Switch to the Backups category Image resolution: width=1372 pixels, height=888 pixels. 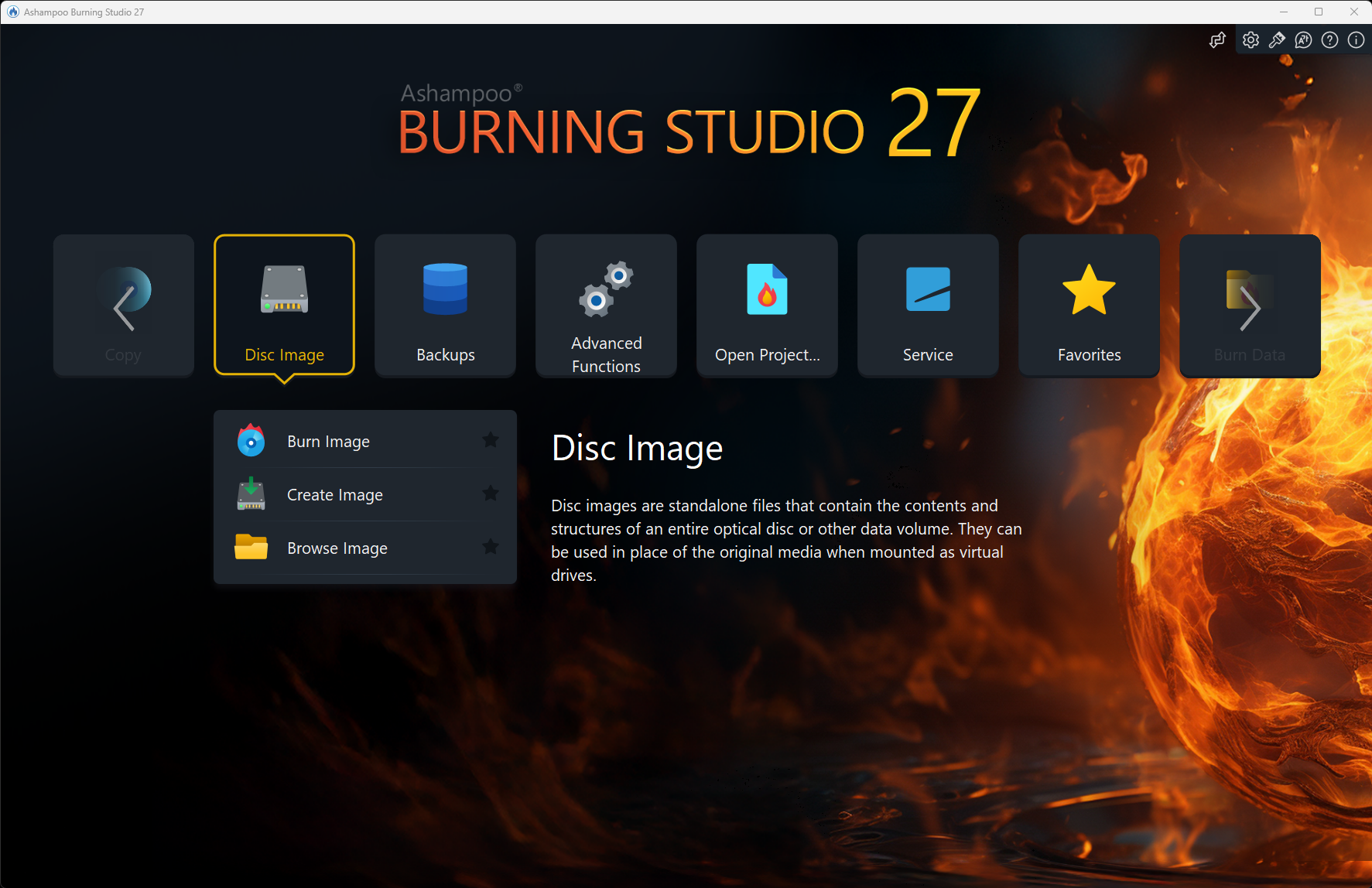[445, 306]
